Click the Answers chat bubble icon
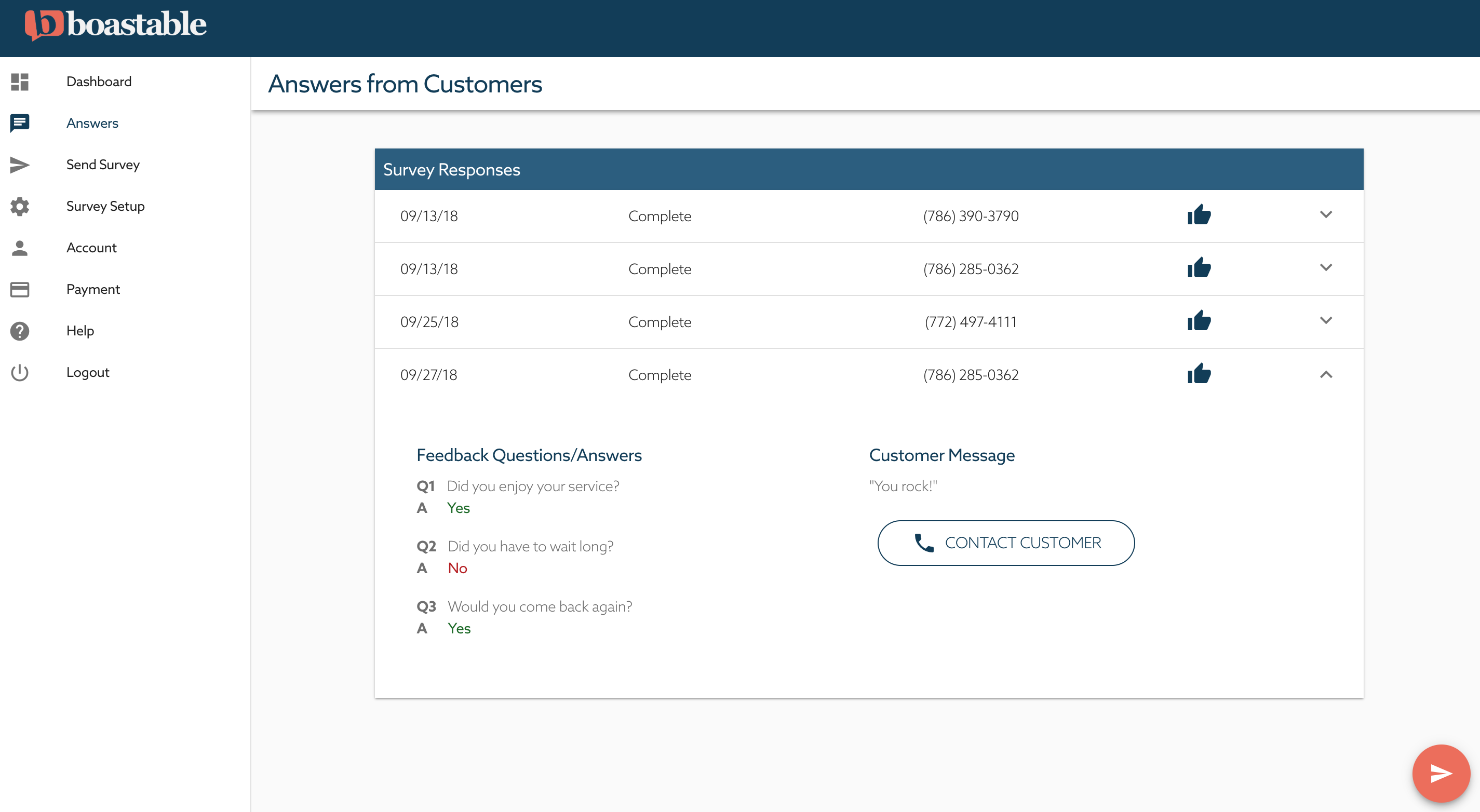This screenshot has height=812, width=1480. coord(20,123)
